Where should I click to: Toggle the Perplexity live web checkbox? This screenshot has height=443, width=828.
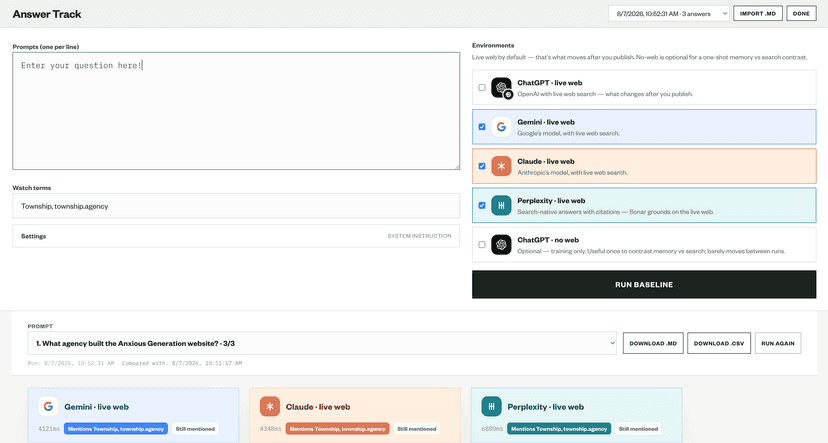[x=482, y=205]
